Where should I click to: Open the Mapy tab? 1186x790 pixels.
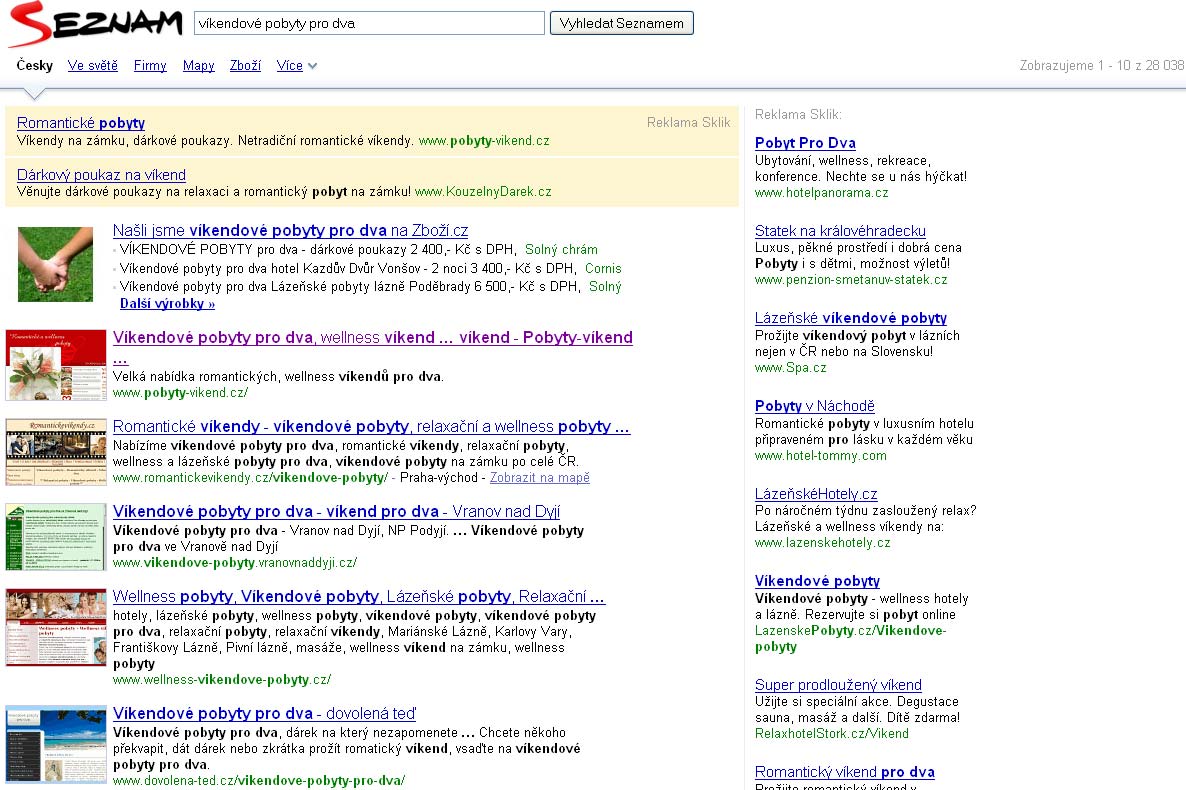[198, 65]
